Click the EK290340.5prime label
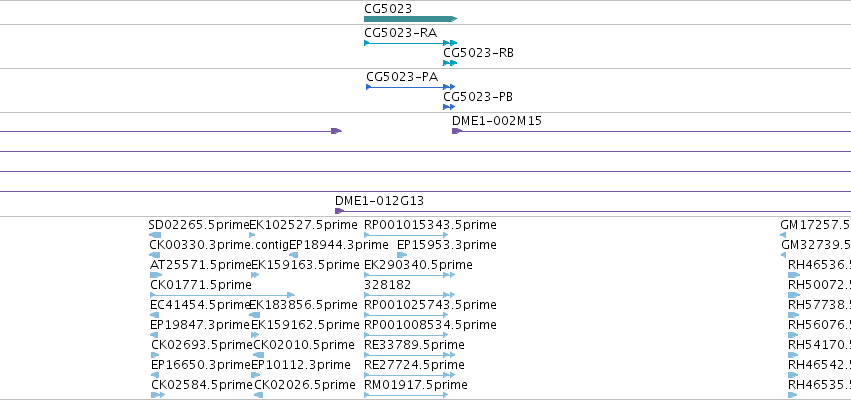 tap(418, 265)
